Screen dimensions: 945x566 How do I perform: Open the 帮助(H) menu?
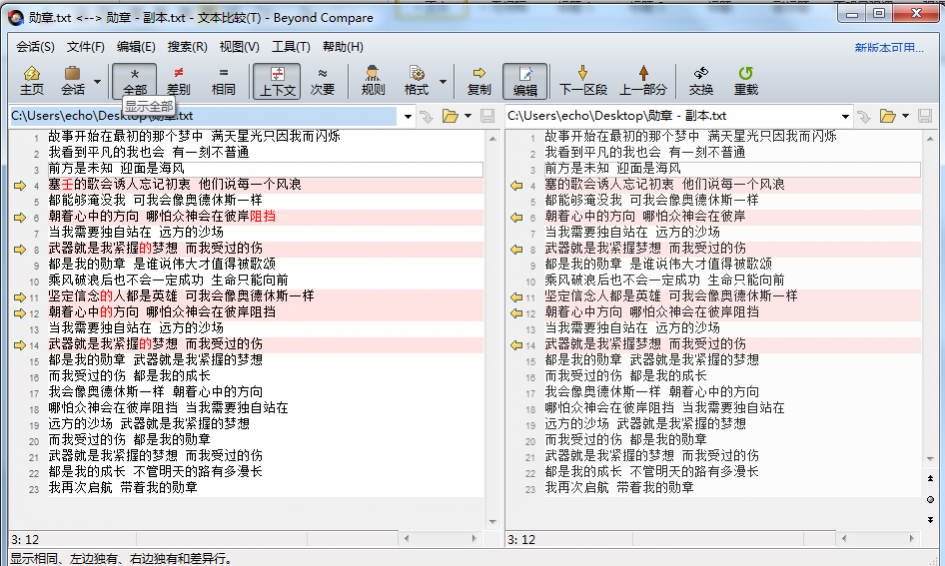(343, 46)
